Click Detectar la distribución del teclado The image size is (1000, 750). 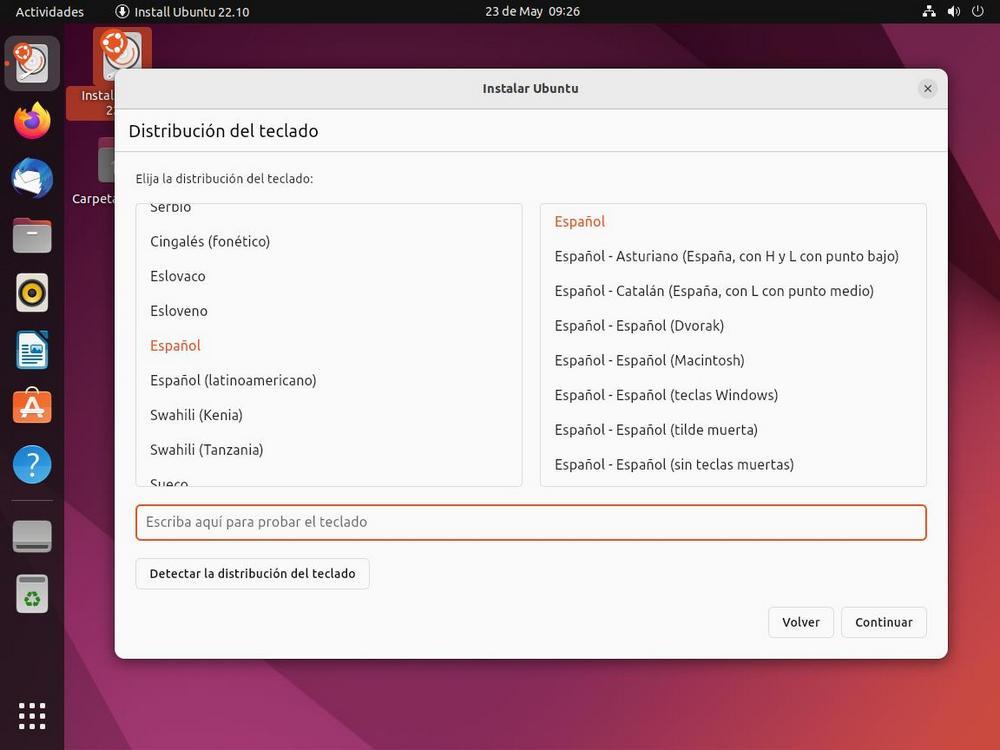coord(253,573)
